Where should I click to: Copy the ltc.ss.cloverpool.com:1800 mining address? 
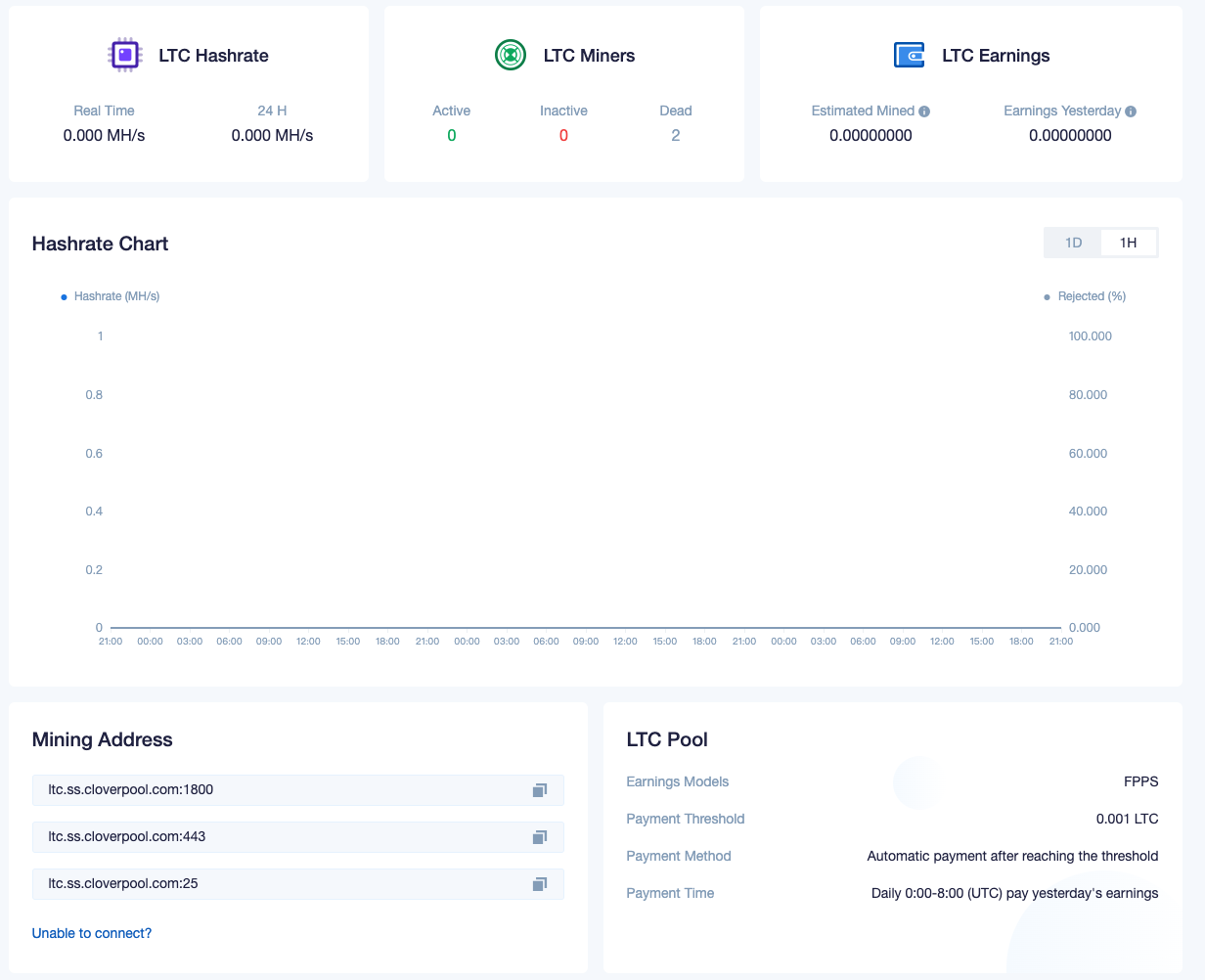click(539, 790)
